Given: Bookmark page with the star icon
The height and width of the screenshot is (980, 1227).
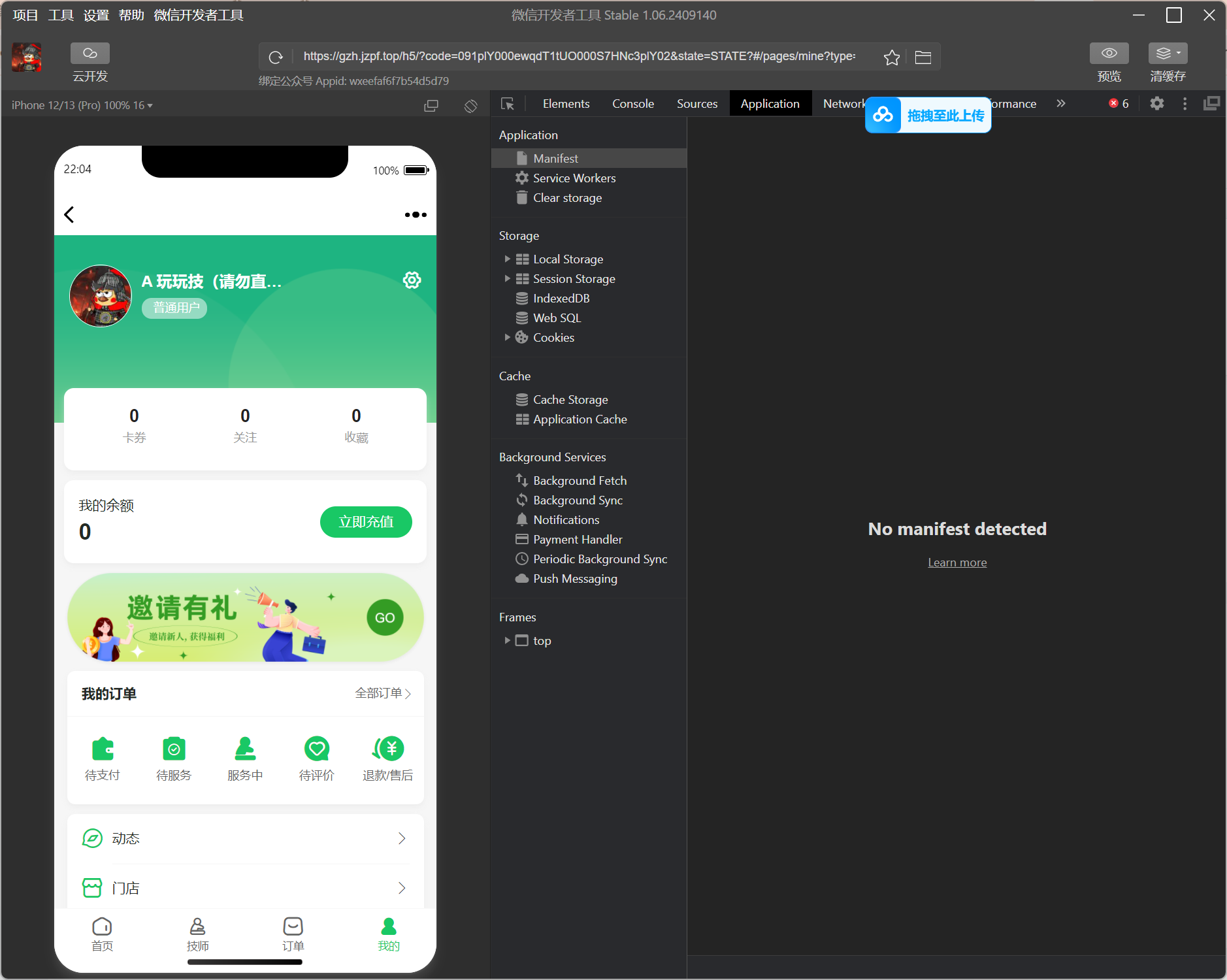Looking at the screenshot, I should pyautogui.click(x=891, y=57).
